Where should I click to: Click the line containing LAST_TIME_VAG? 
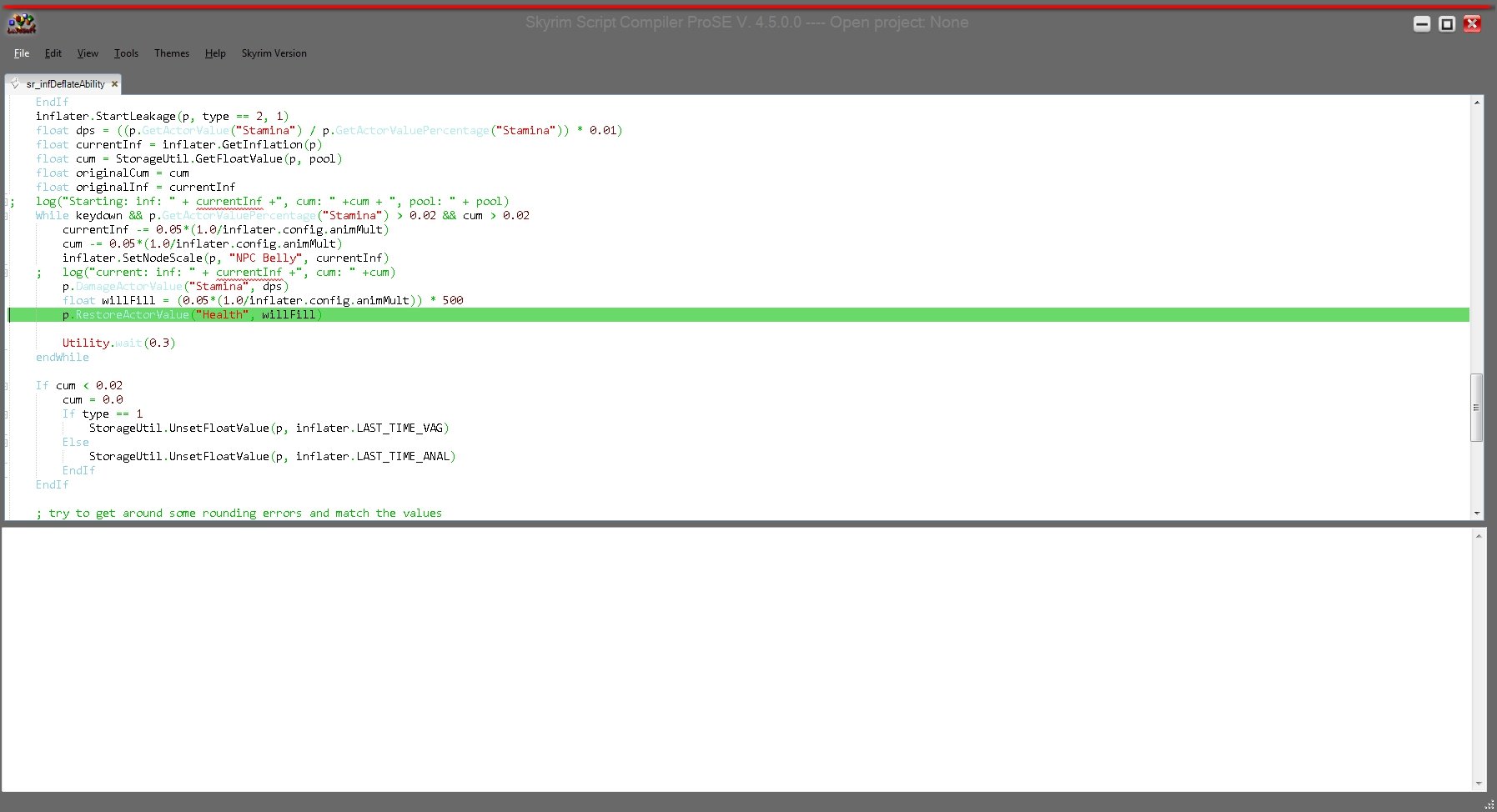coord(269,428)
